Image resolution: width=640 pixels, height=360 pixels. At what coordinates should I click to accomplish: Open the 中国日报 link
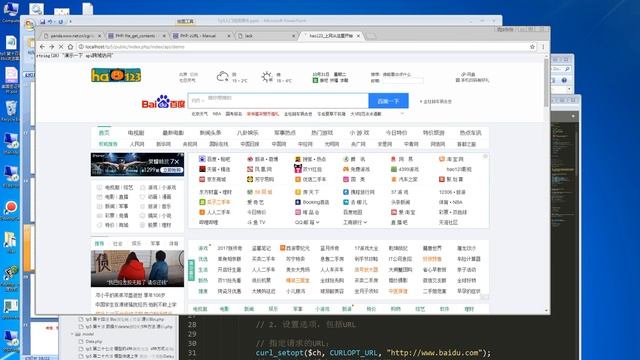tap(249, 144)
